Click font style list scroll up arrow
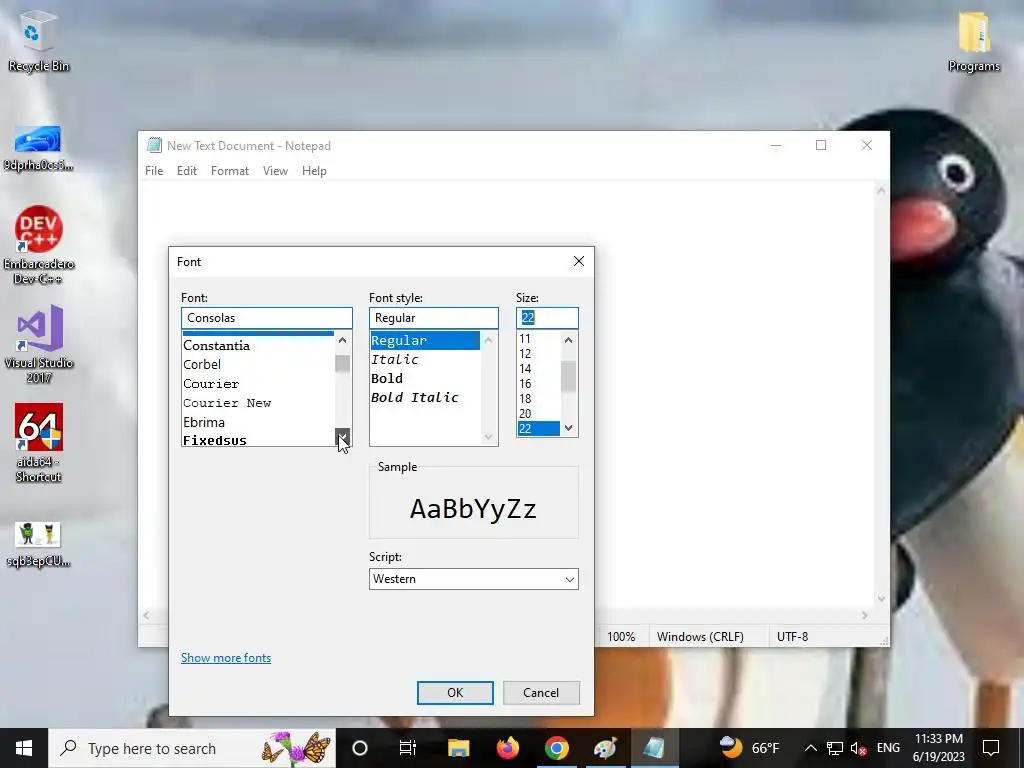The width and height of the screenshot is (1024, 768). point(488,340)
